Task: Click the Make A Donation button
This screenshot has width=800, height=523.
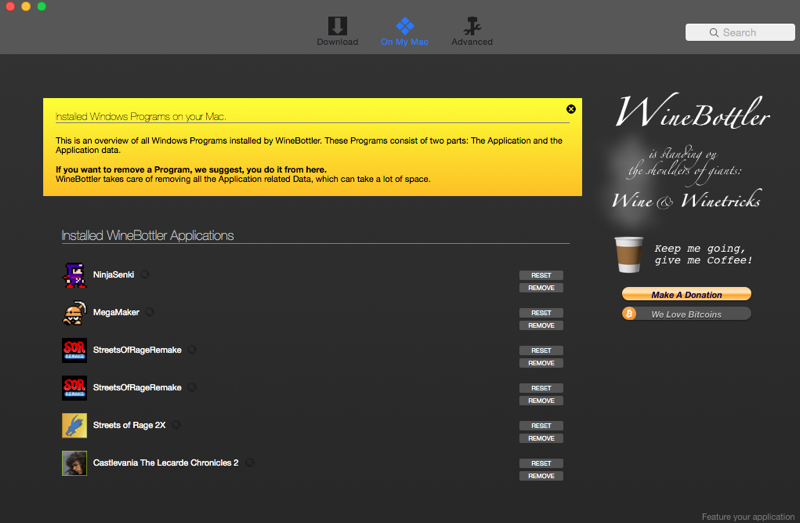Action: coord(686,294)
